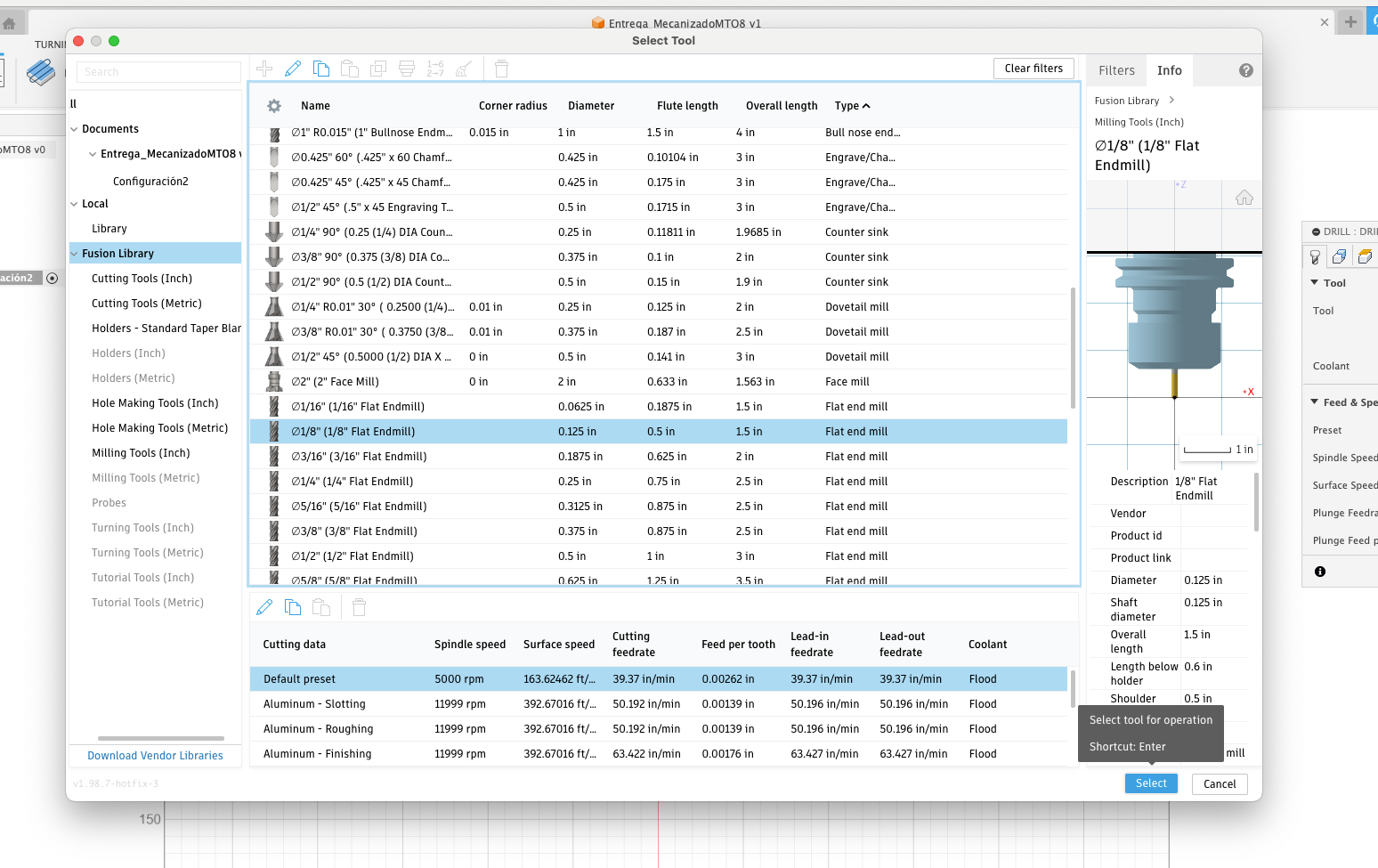Select 1/2" 45° Dovetail mill row
This screenshot has width=1378, height=868.
point(659,357)
